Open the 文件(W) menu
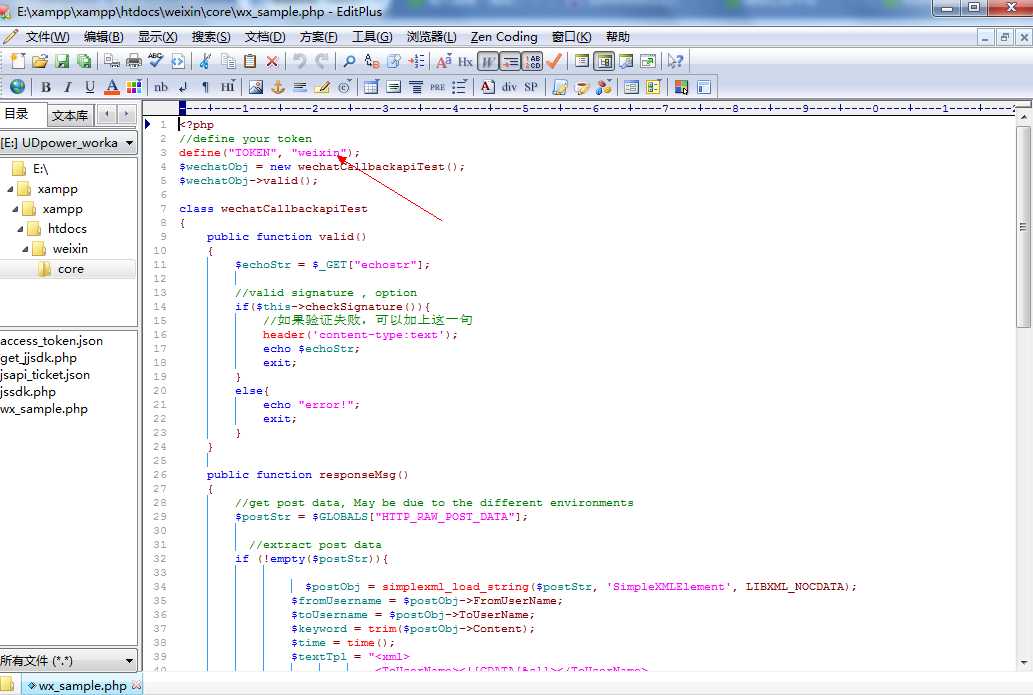The image size is (1033, 695). [x=47, y=37]
